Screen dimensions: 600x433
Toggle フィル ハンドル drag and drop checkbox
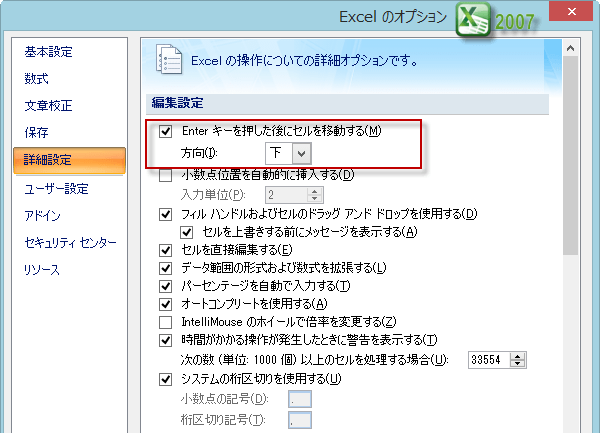[x=165, y=214]
